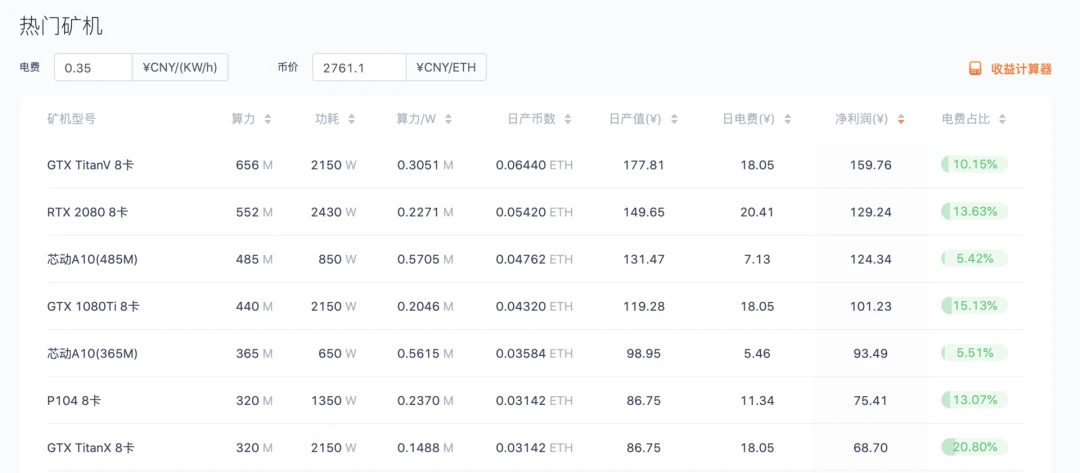Select the RTX 2080 8卡 miner
The width and height of the screenshot is (1080, 473).
pyautogui.click(x=87, y=212)
